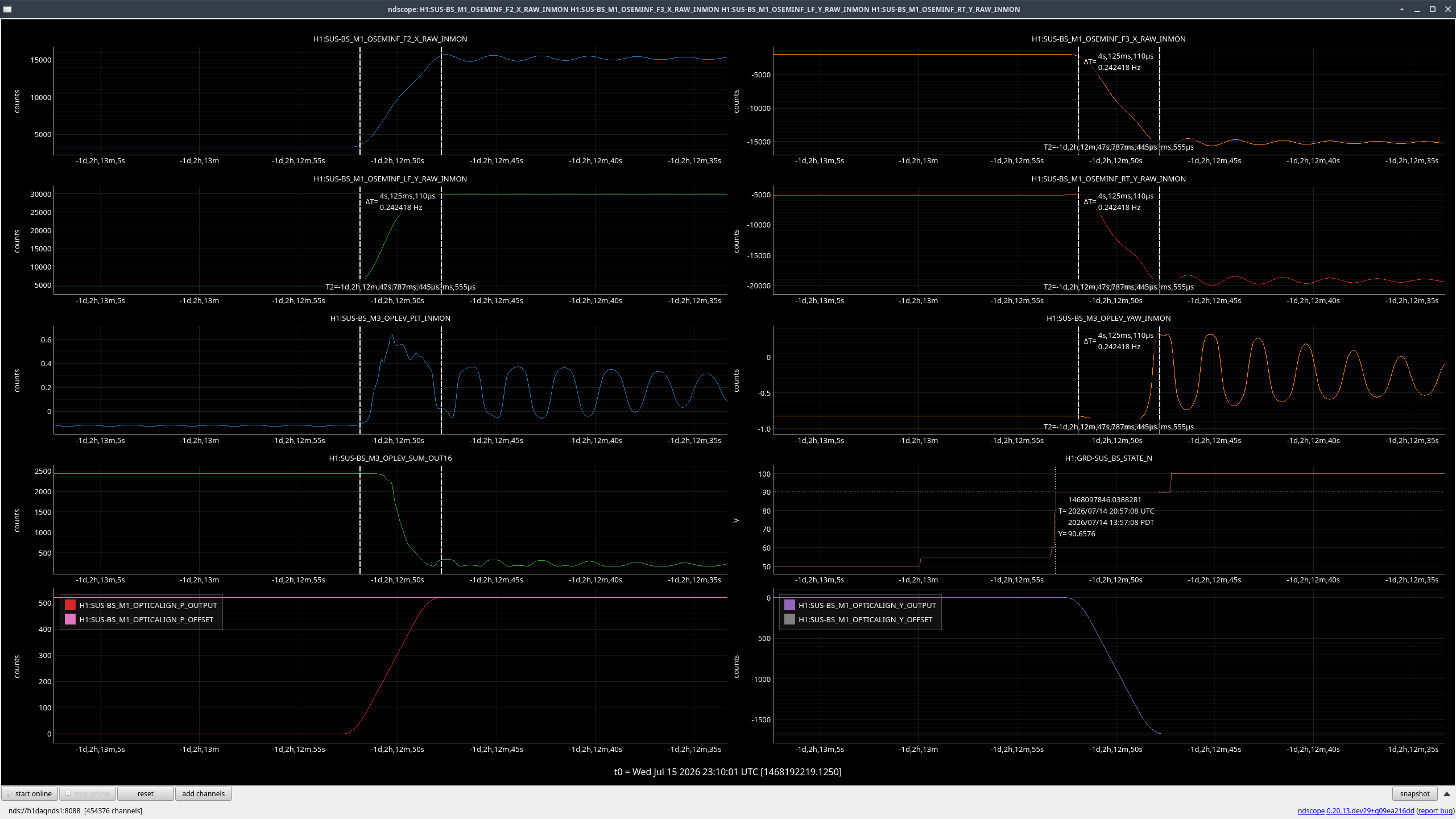
Task: Click the OSEMINF_RT_Y_RAW_INMON plot title
Action: [1108, 179]
